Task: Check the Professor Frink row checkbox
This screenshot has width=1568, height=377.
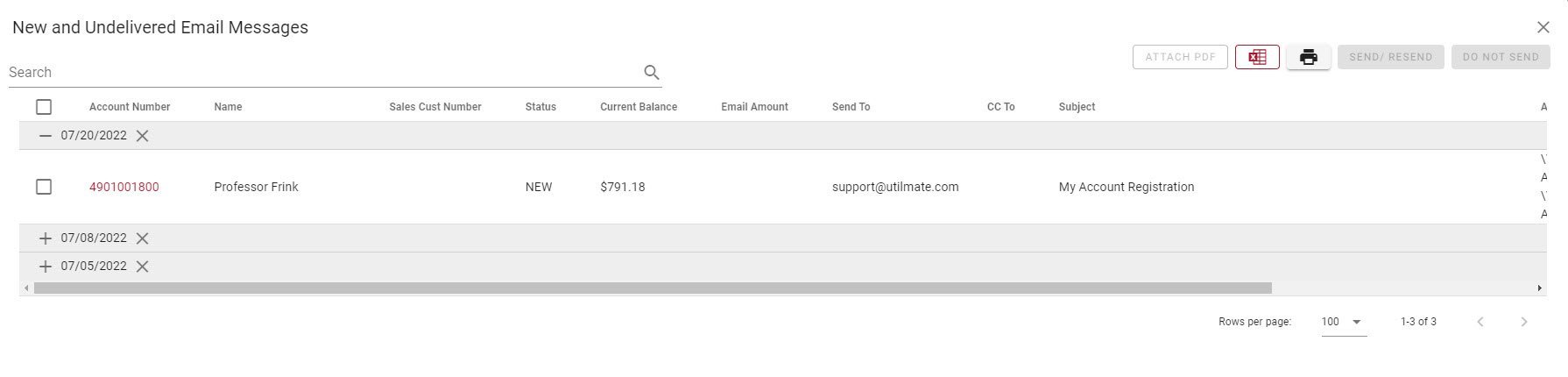Action: [x=44, y=187]
